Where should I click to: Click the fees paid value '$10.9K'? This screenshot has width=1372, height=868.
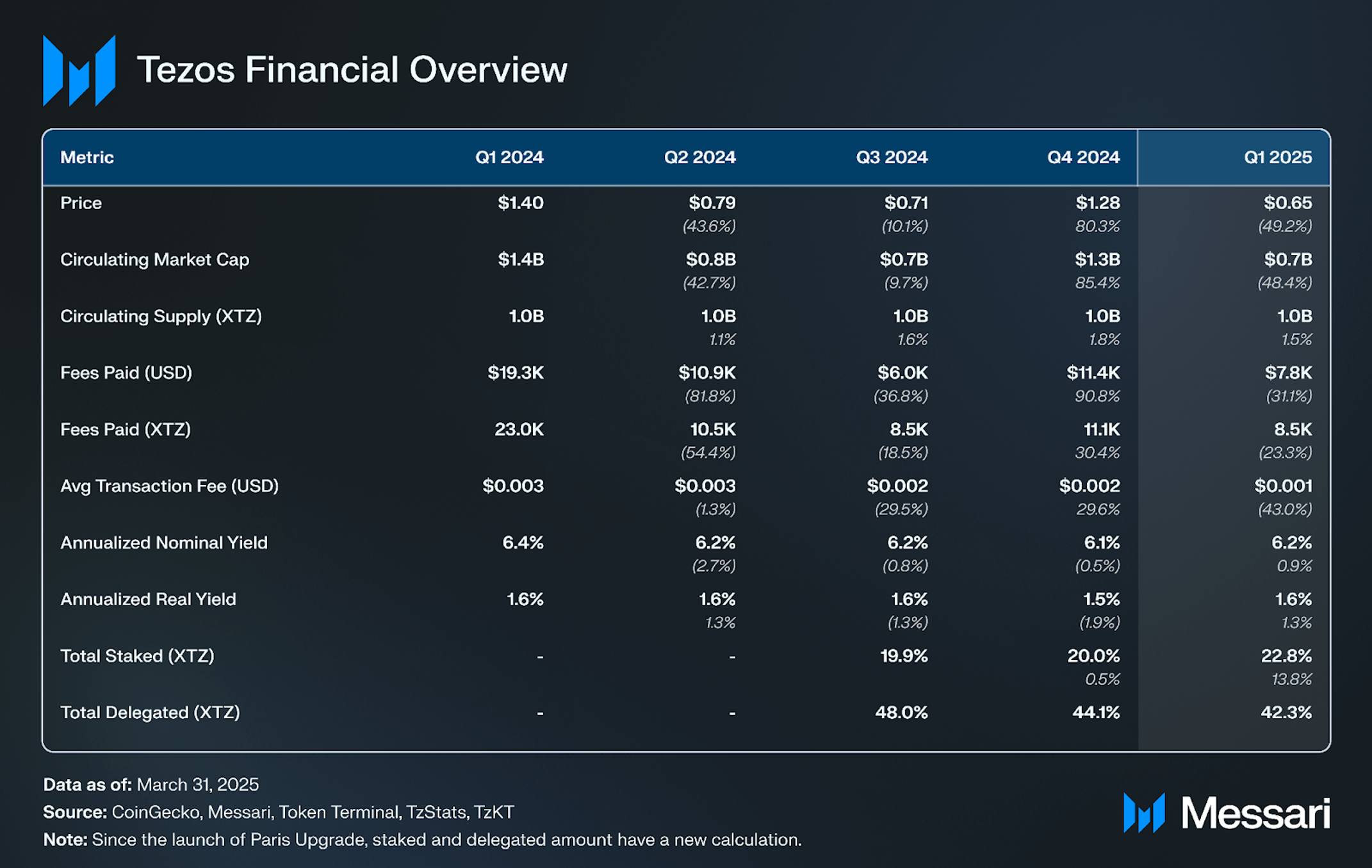[x=707, y=373]
